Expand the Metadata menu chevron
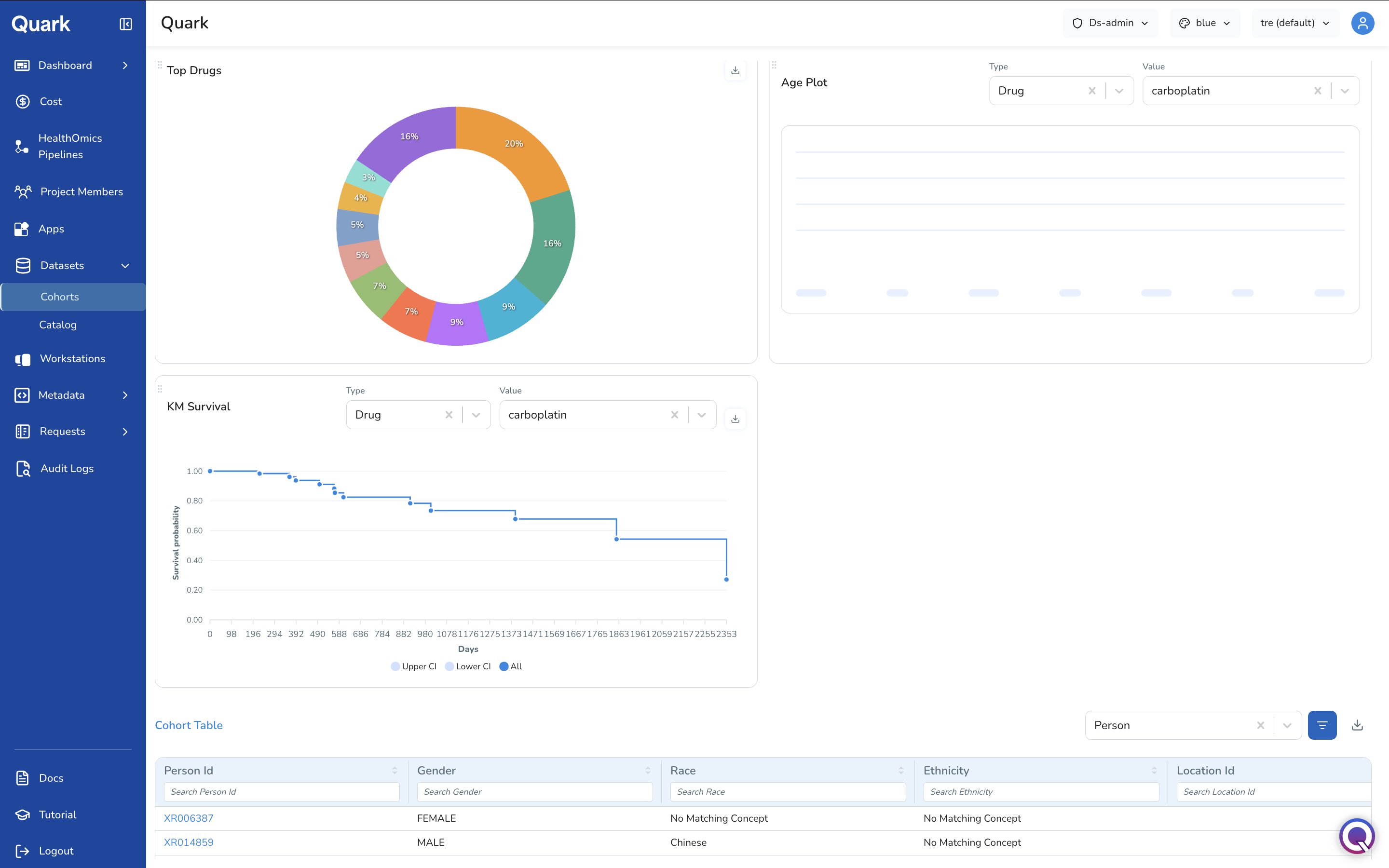 tap(125, 395)
